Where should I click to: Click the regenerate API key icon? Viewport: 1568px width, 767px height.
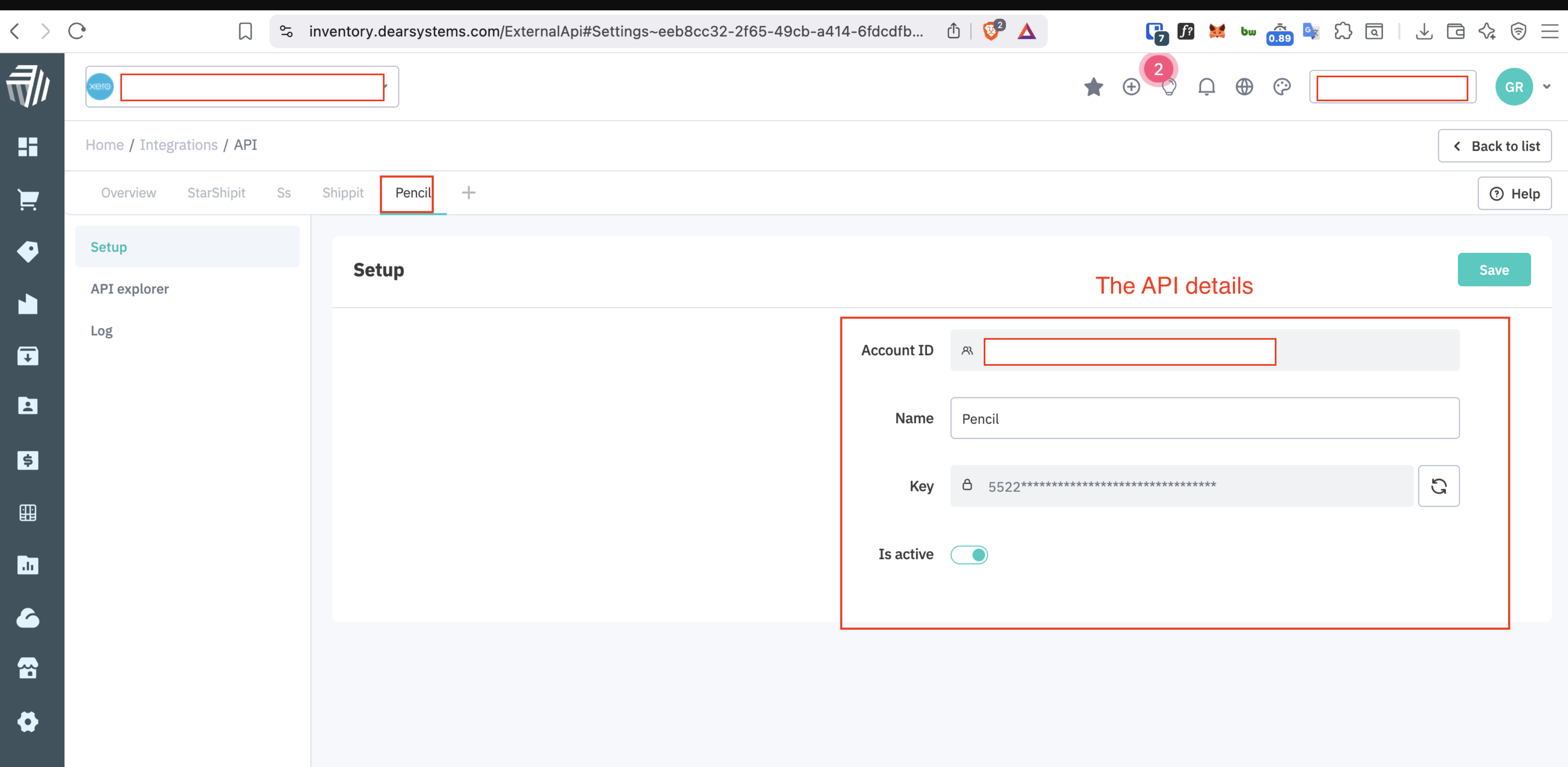coord(1438,486)
